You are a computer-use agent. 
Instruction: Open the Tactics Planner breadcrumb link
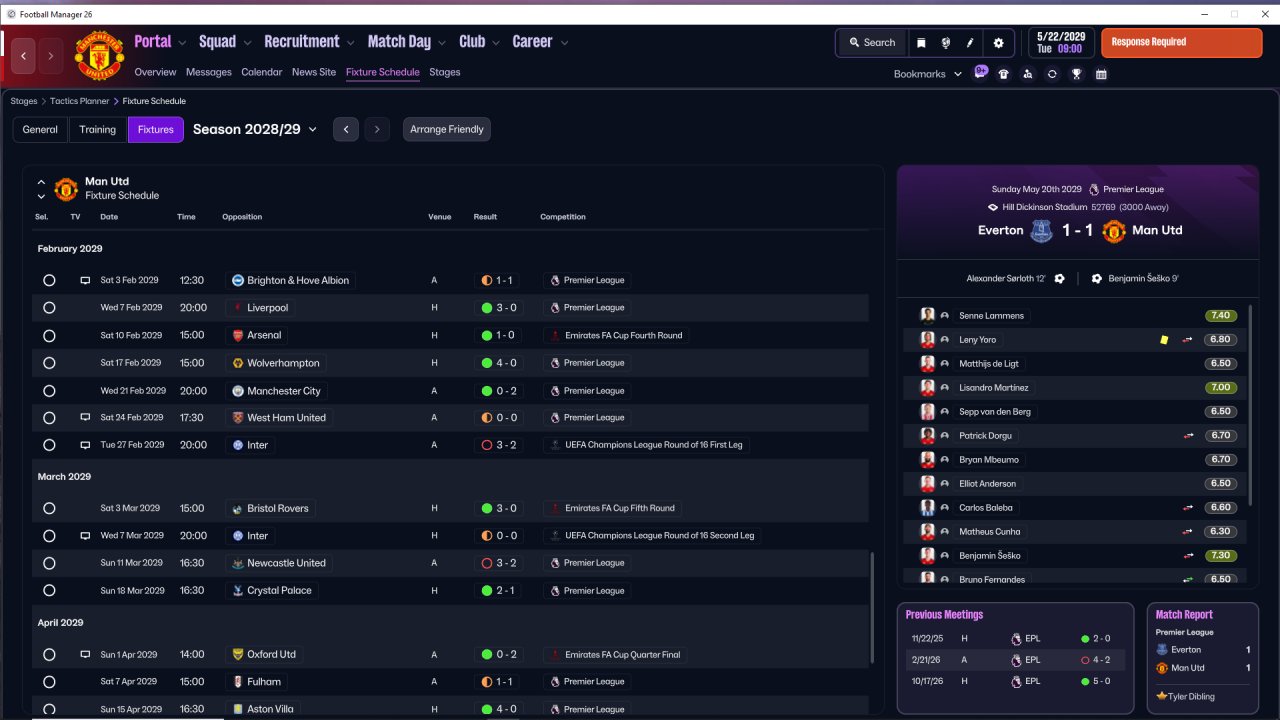(82, 101)
